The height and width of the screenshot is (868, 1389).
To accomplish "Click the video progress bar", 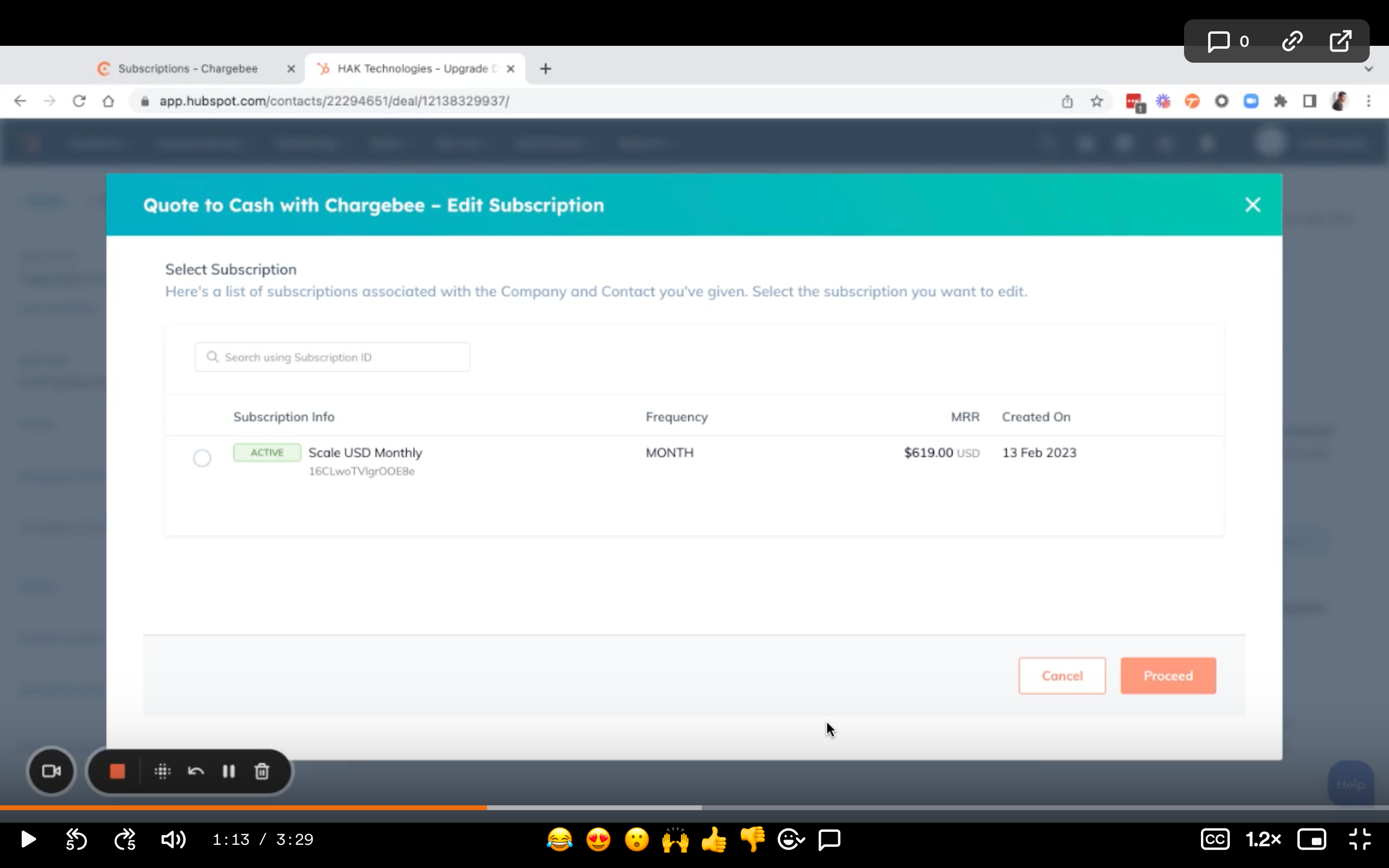I will click(694, 807).
